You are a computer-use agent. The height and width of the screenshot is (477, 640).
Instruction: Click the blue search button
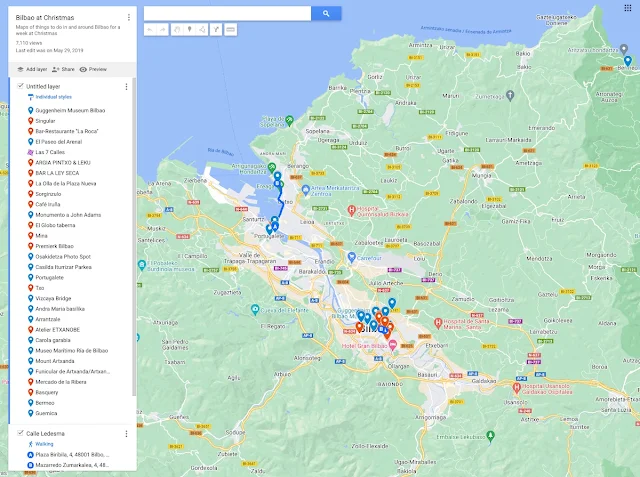coord(326,13)
